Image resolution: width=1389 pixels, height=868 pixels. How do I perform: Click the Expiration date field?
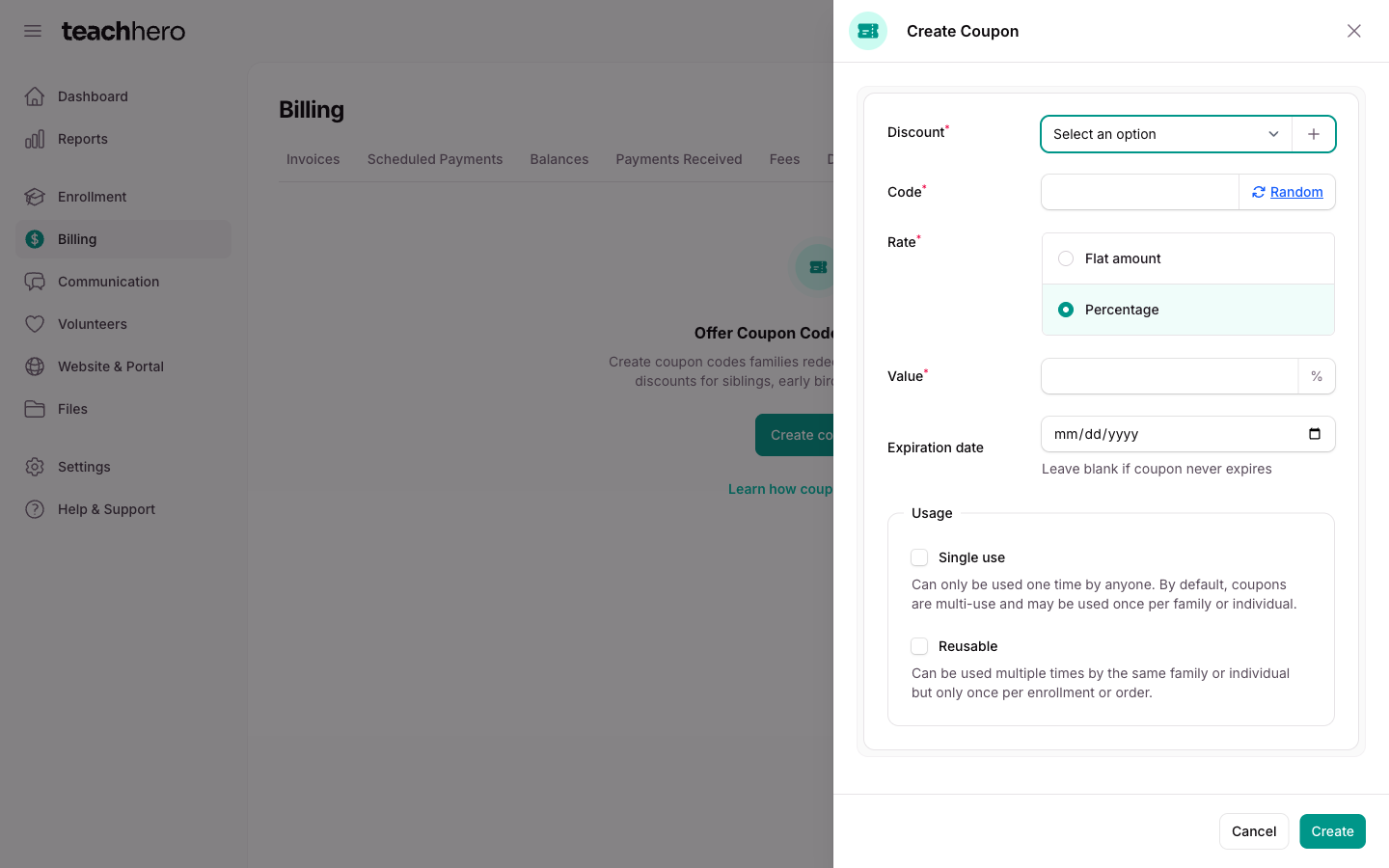(1188, 434)
